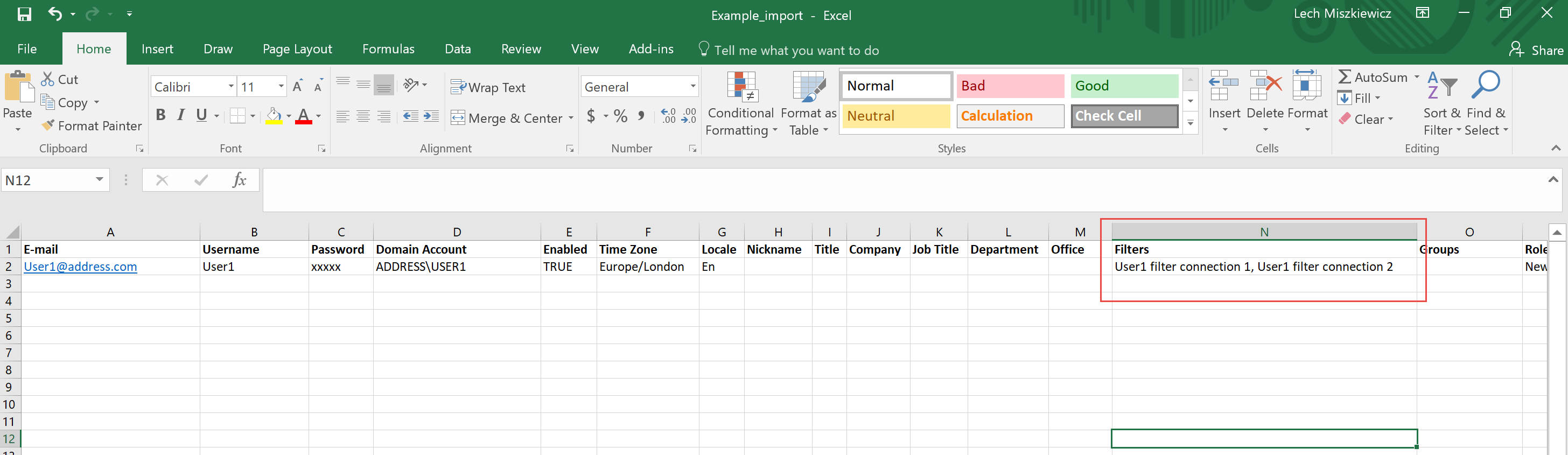Viewport: 1568px width, 455px height.
Task: Click the Copy button
Action: tap(65, 102)
